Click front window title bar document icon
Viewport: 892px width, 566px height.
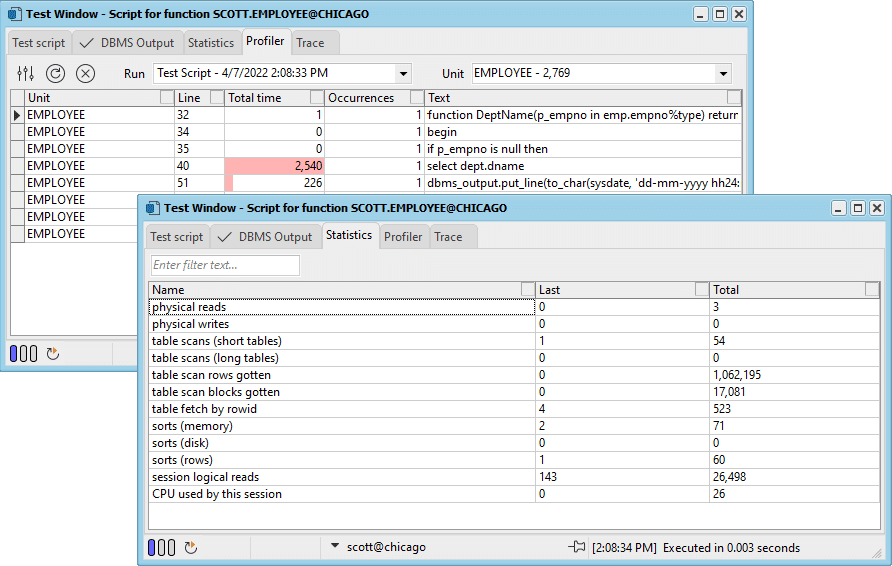tap(152, 208)
